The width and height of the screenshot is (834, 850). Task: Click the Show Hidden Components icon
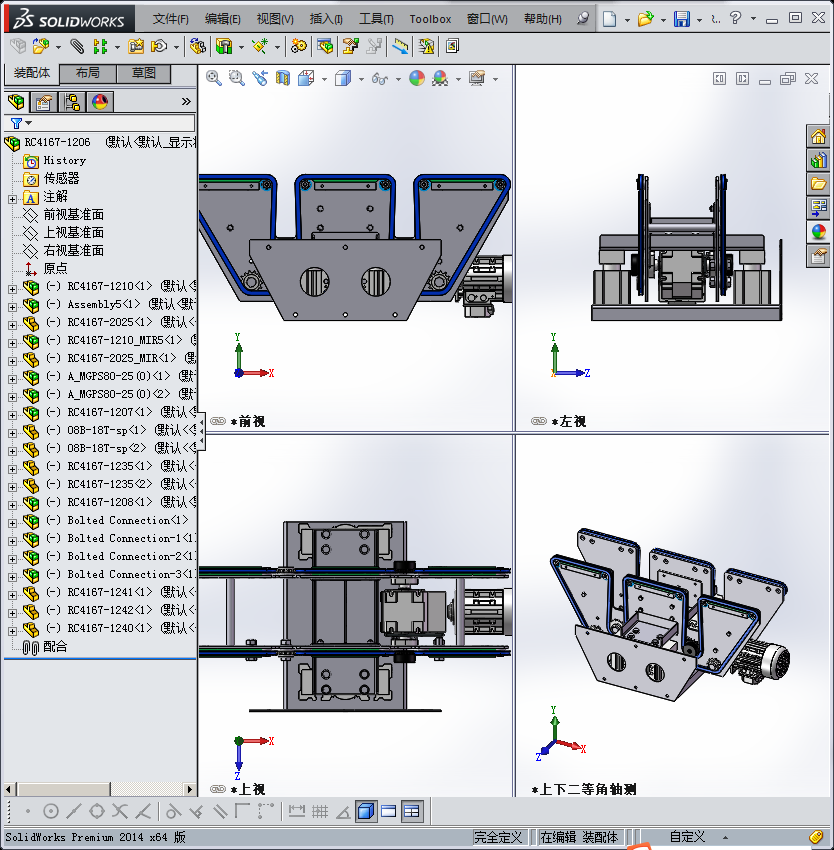tap(197, 47)
